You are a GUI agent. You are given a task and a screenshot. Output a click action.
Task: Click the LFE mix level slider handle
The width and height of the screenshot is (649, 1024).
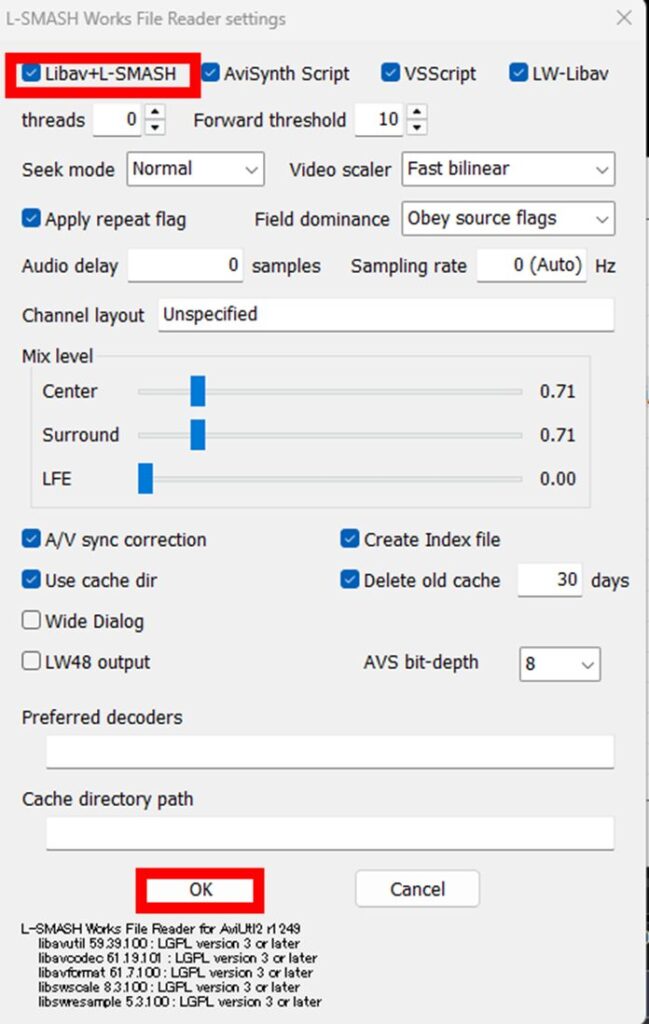pos(146,479)
